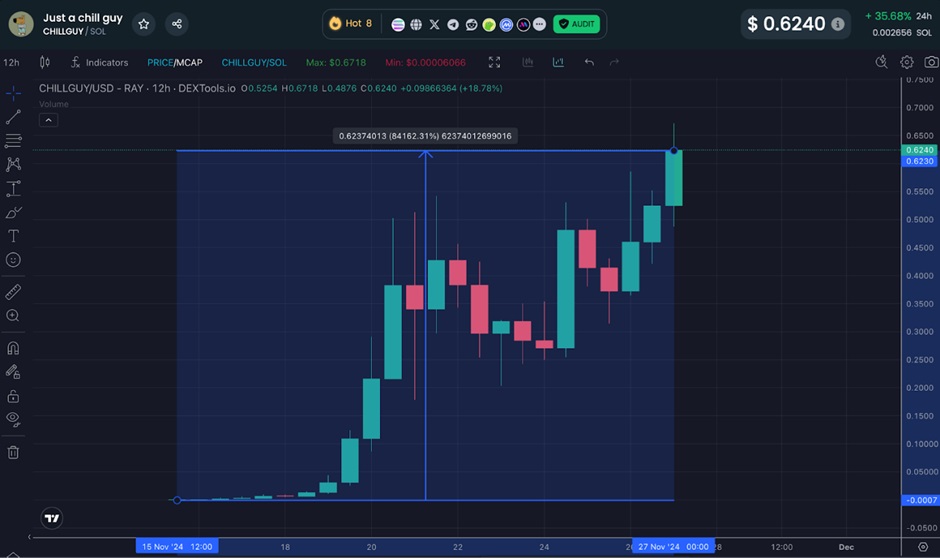Select the trend line drawing tool
Viewport: 940px width, 558px height.
coord(13,117)
